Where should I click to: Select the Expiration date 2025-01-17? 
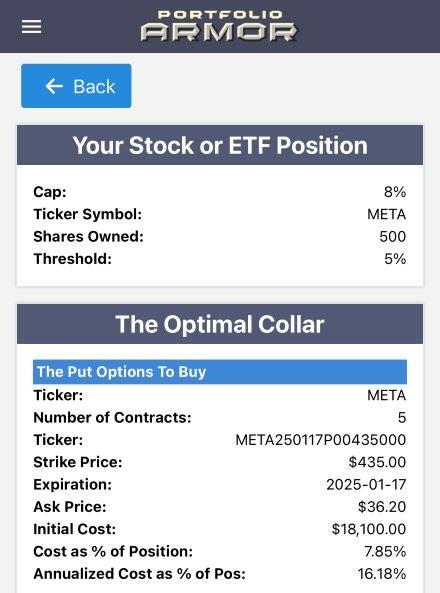point(366,484)
